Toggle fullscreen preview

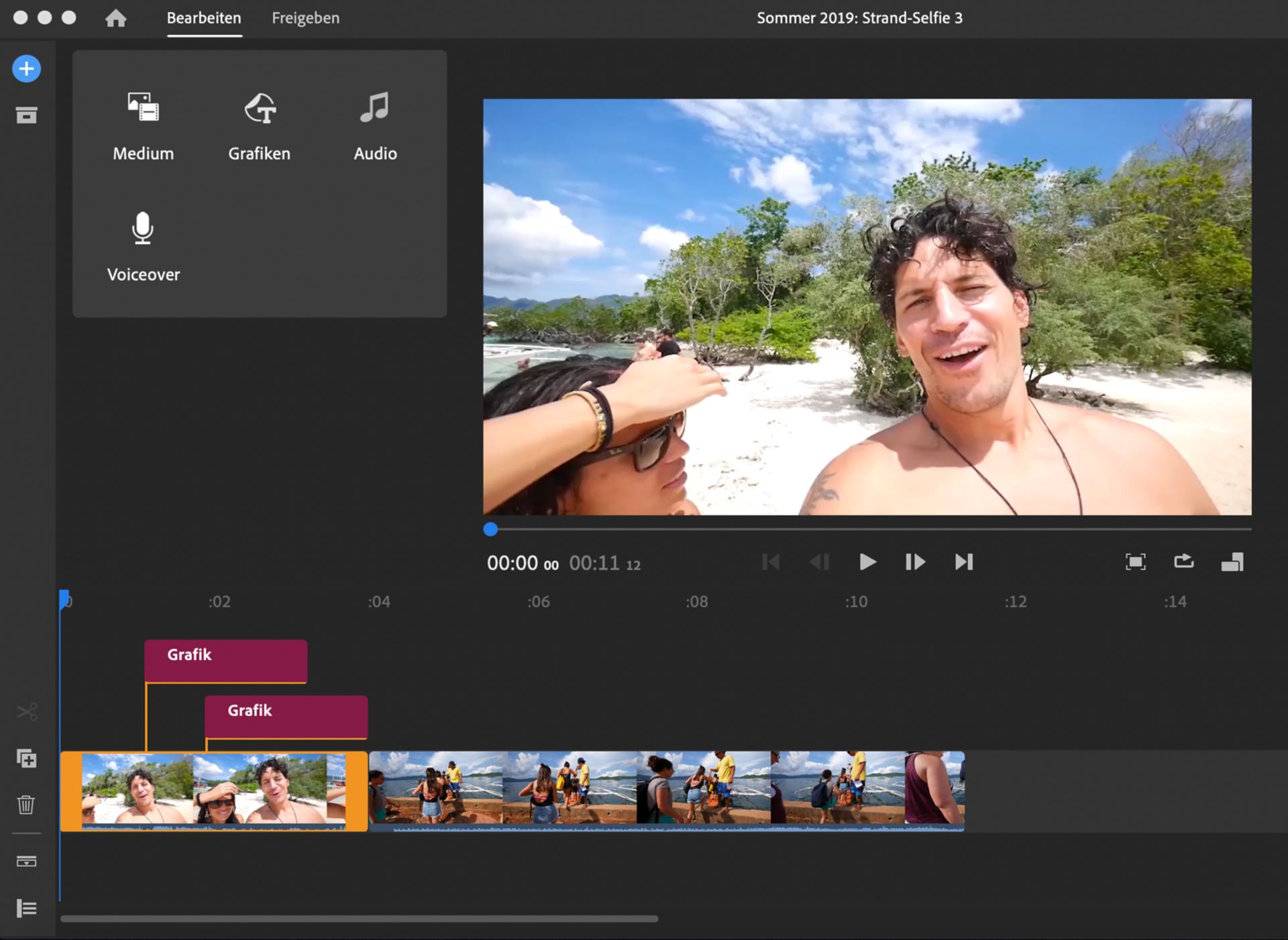pos(1135,562)
